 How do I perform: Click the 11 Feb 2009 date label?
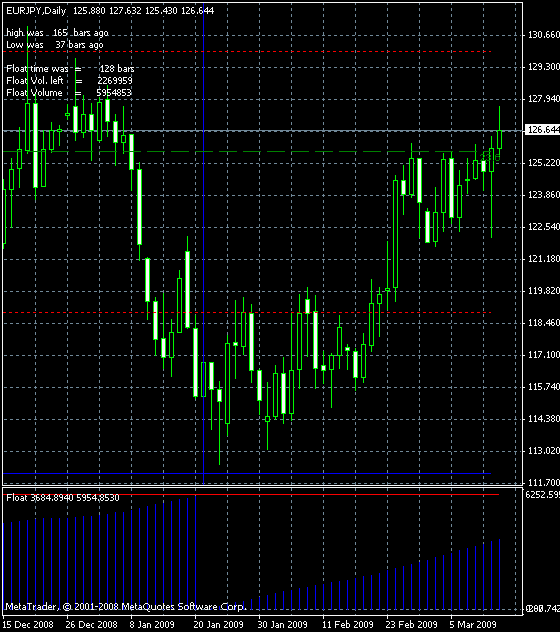pyautogui.click(x=347, y=625)
